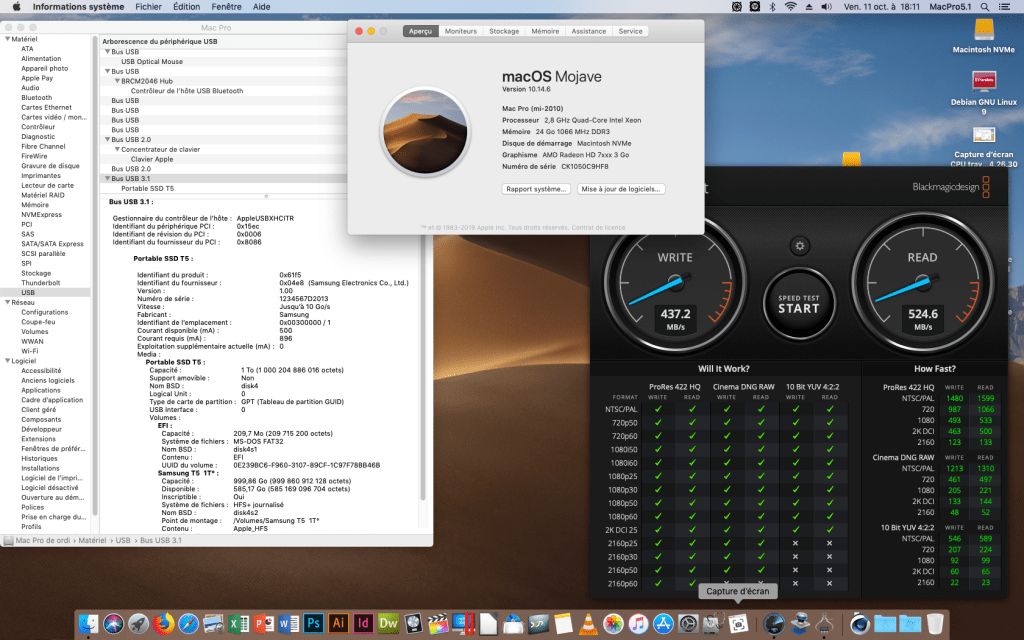Select Portable SSD T5 in the USB tree

click(147, 188)
